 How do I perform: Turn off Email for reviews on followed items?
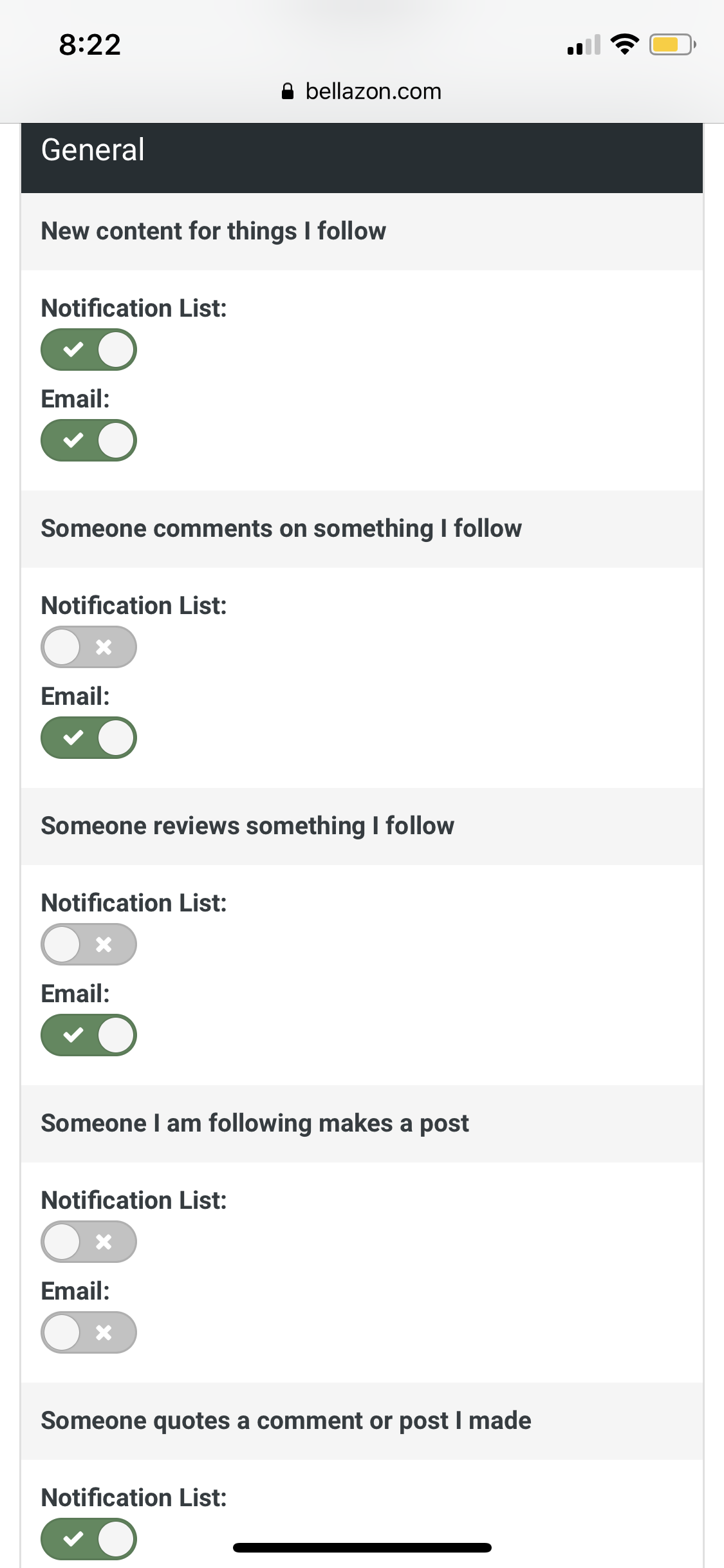pos(89,1035)
